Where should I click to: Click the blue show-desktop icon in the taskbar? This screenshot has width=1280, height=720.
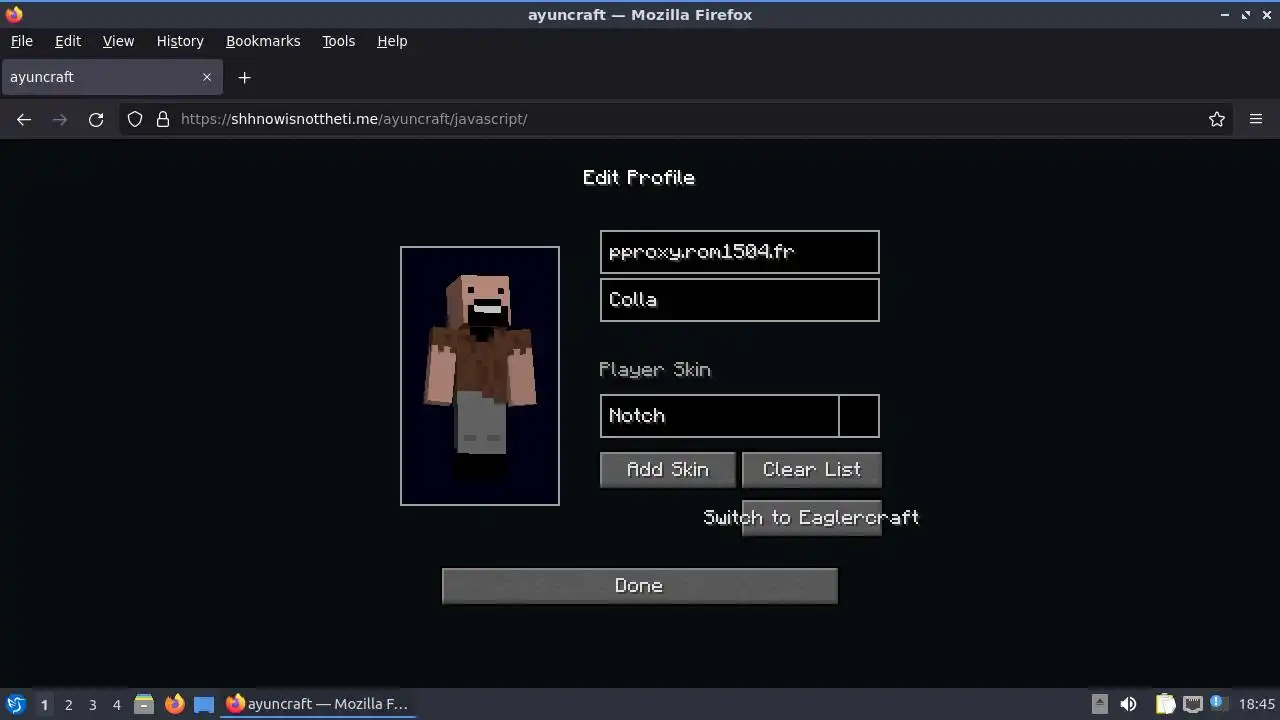[x=204, y=704]
